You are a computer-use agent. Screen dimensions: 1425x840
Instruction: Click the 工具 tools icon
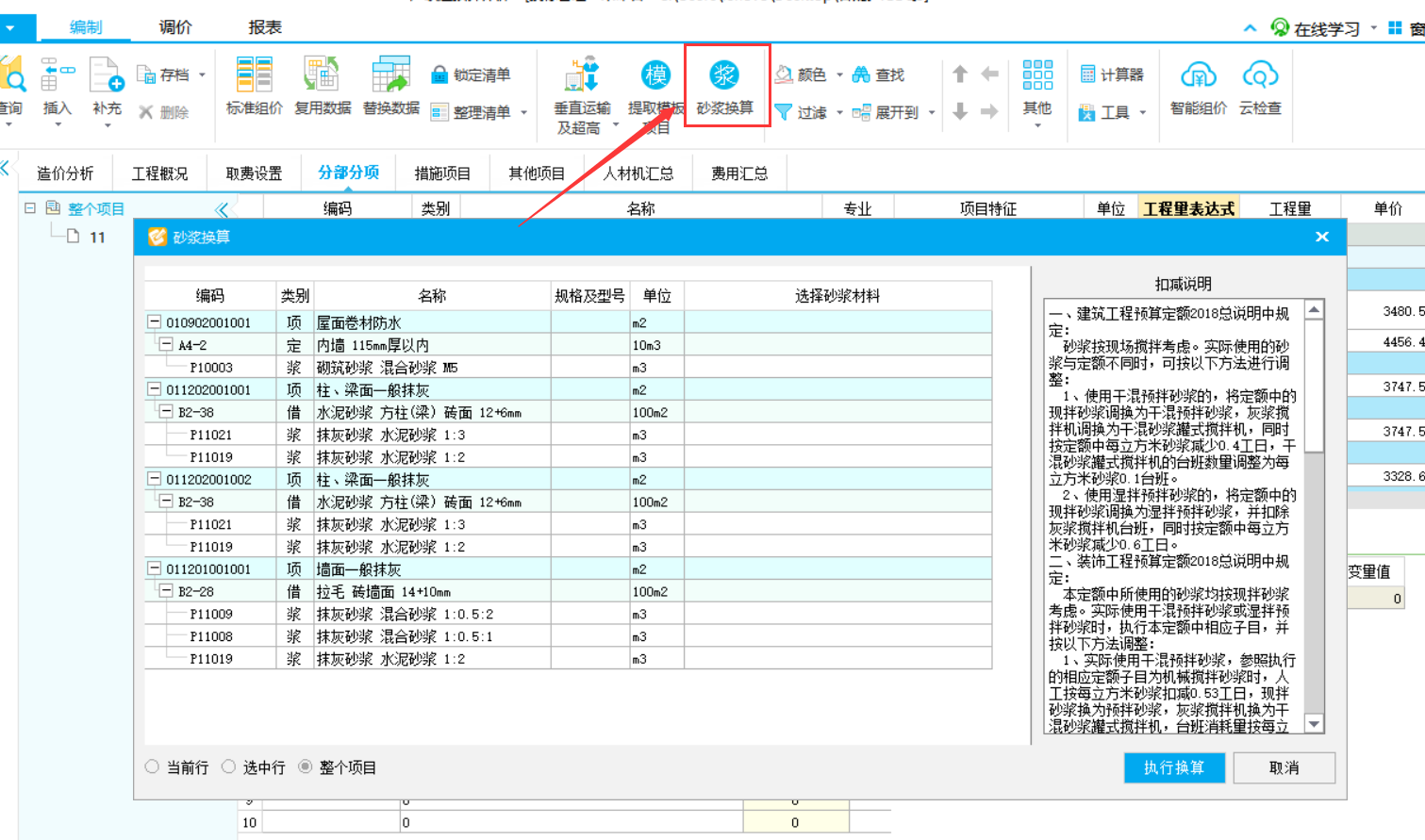(1087, 112)
